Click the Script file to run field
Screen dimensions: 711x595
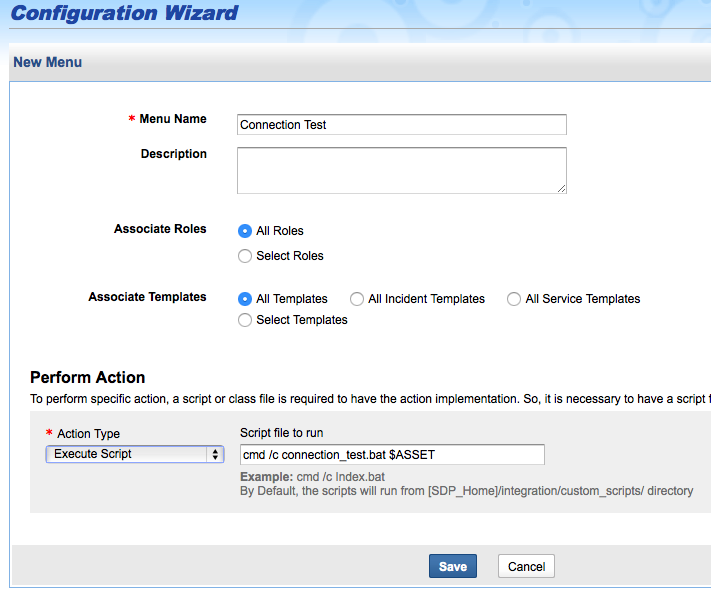point(391,455)
